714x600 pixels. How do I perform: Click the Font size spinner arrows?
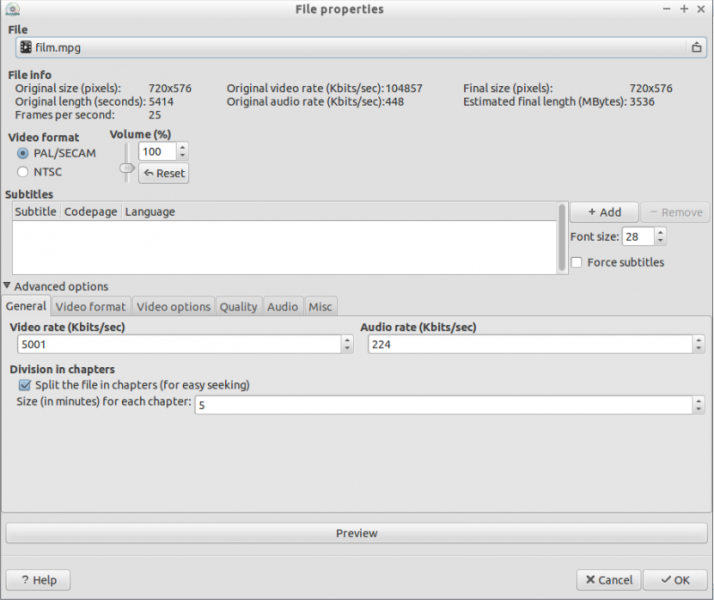click(660, 237)
